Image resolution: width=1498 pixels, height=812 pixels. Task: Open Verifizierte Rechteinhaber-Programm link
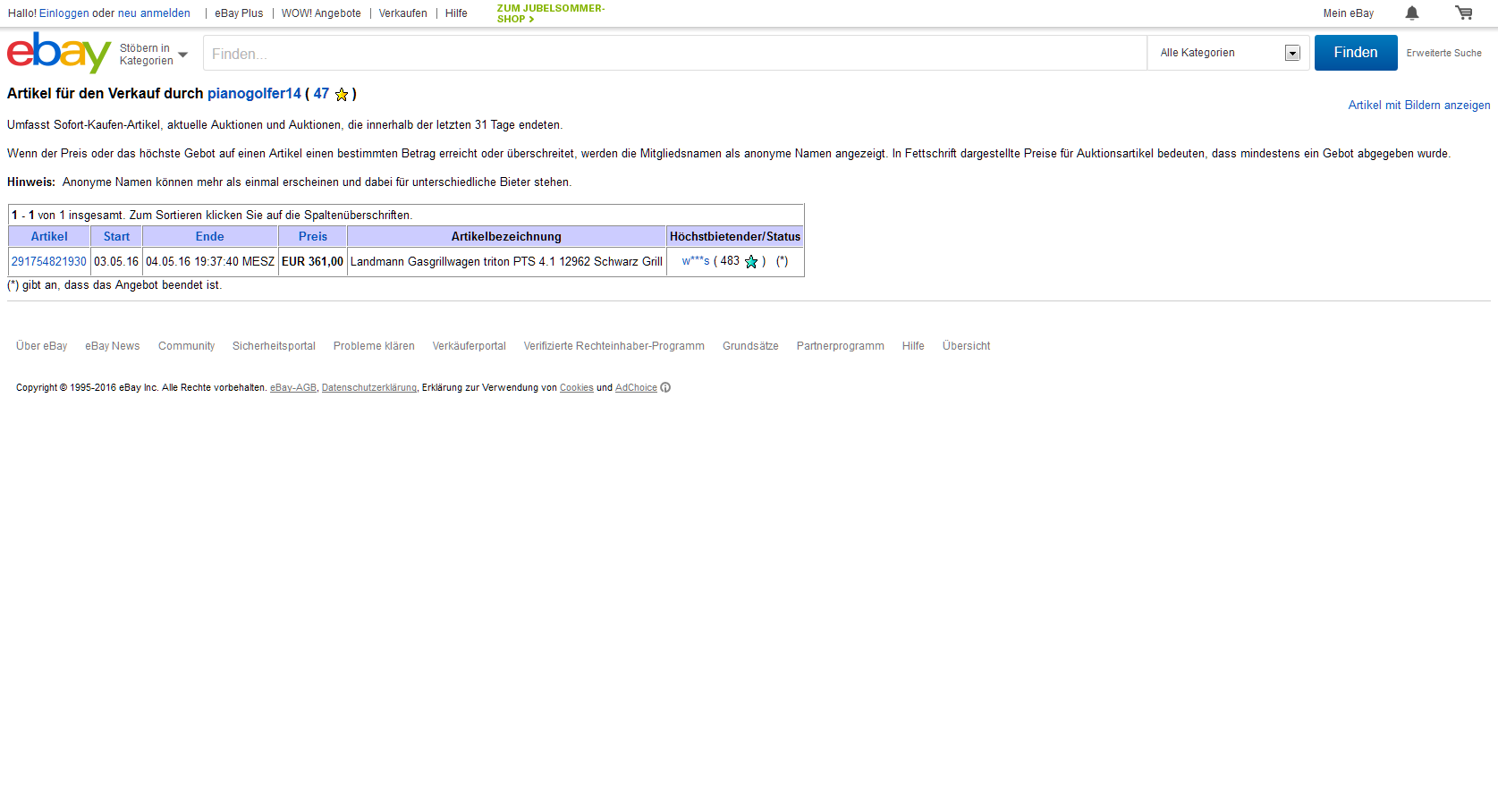[614, 346]
